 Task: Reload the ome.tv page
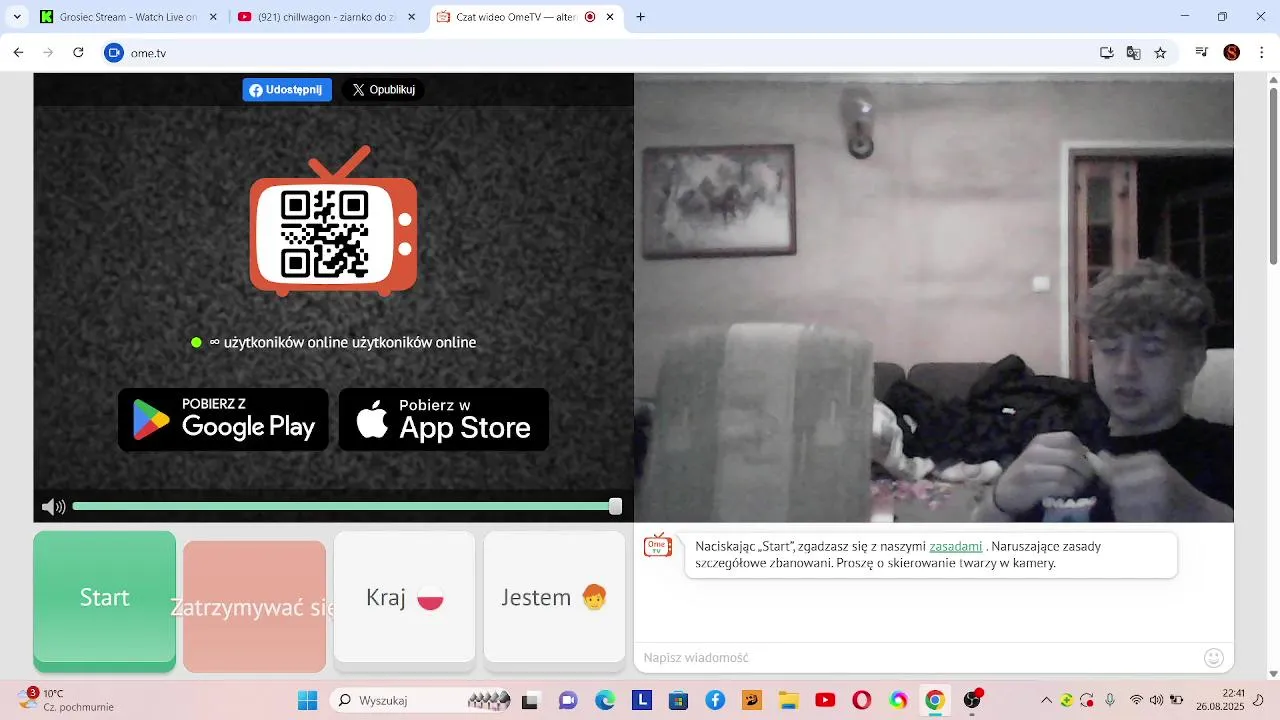tap(78, 53)
